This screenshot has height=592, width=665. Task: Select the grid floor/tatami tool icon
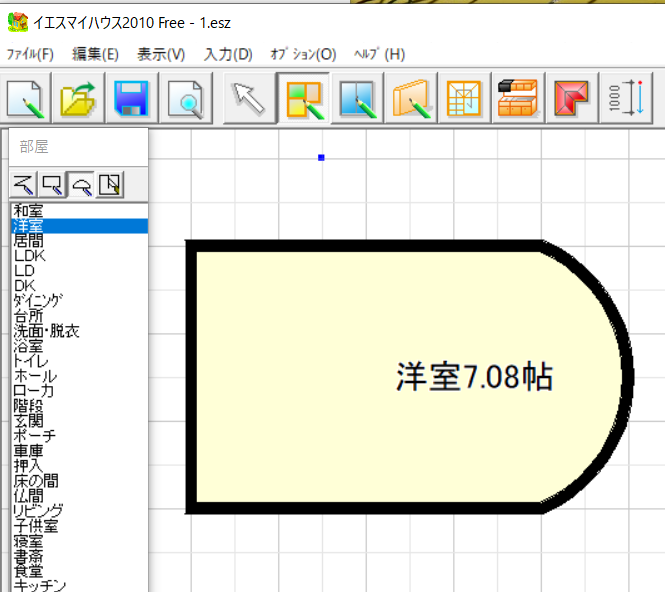tap(465, 98)
